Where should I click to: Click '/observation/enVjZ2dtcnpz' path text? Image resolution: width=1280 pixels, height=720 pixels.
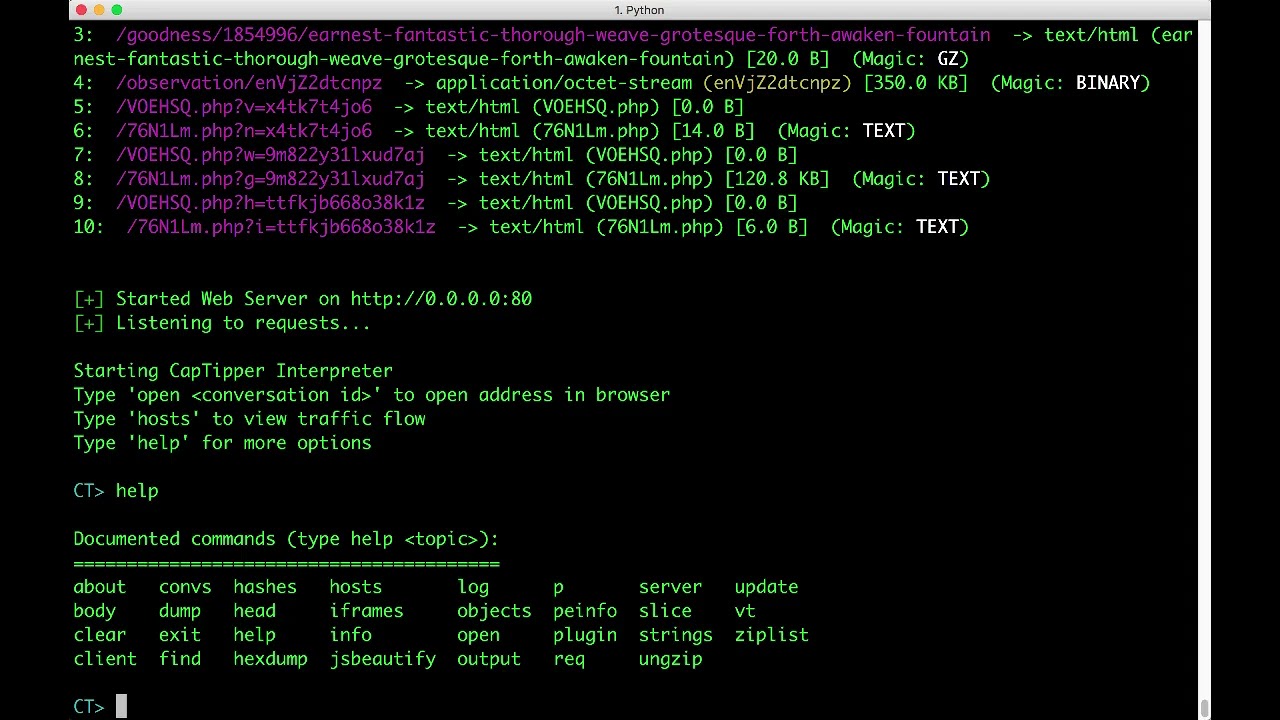pyautogui.click(x=249, y=83)
